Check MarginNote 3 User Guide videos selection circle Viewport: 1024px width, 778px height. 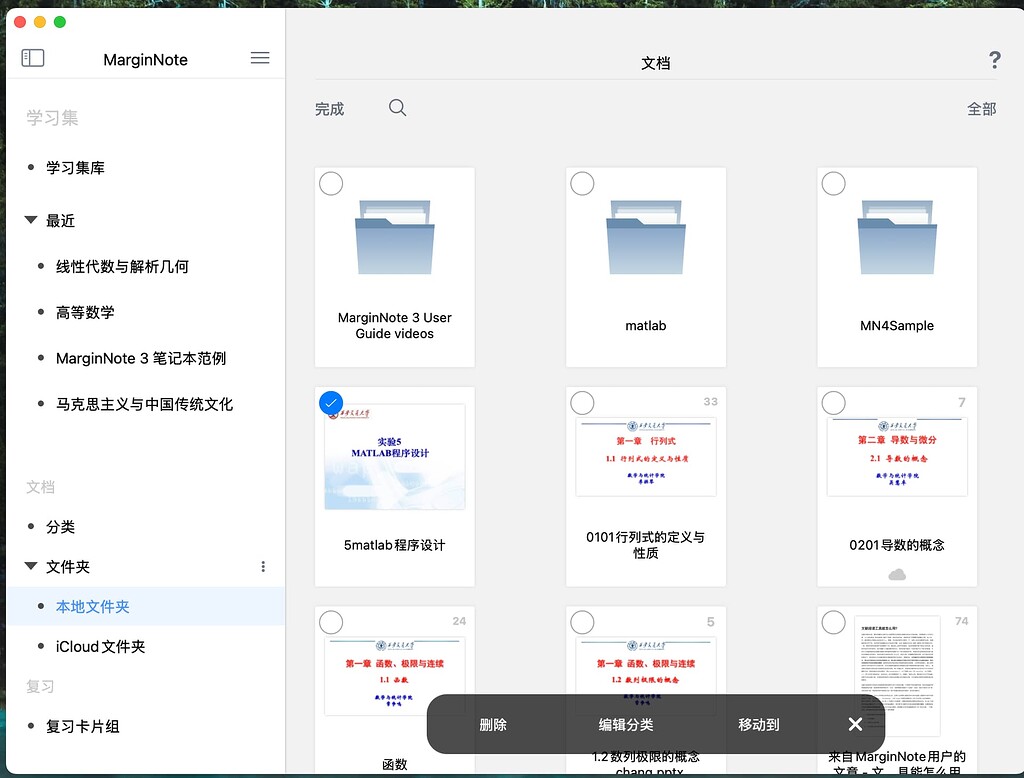click(x=331, y=183)
